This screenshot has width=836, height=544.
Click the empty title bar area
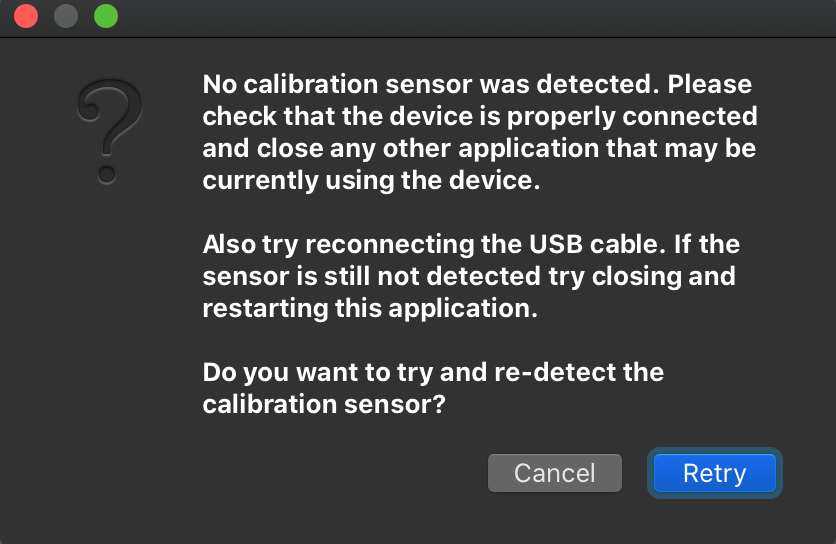point(450,17)
